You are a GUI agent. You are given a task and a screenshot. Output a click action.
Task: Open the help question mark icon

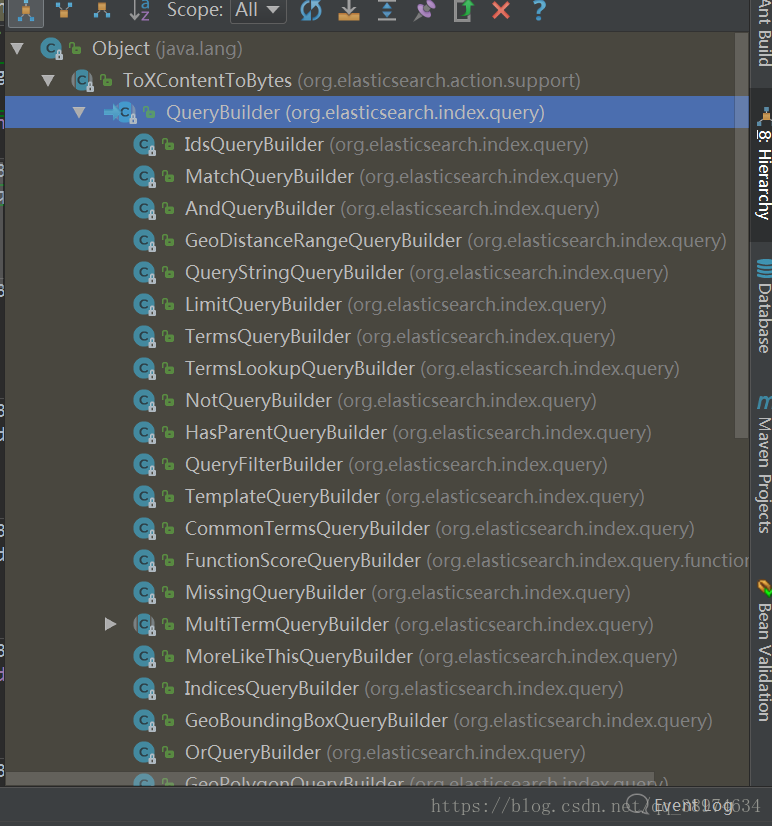539,10
